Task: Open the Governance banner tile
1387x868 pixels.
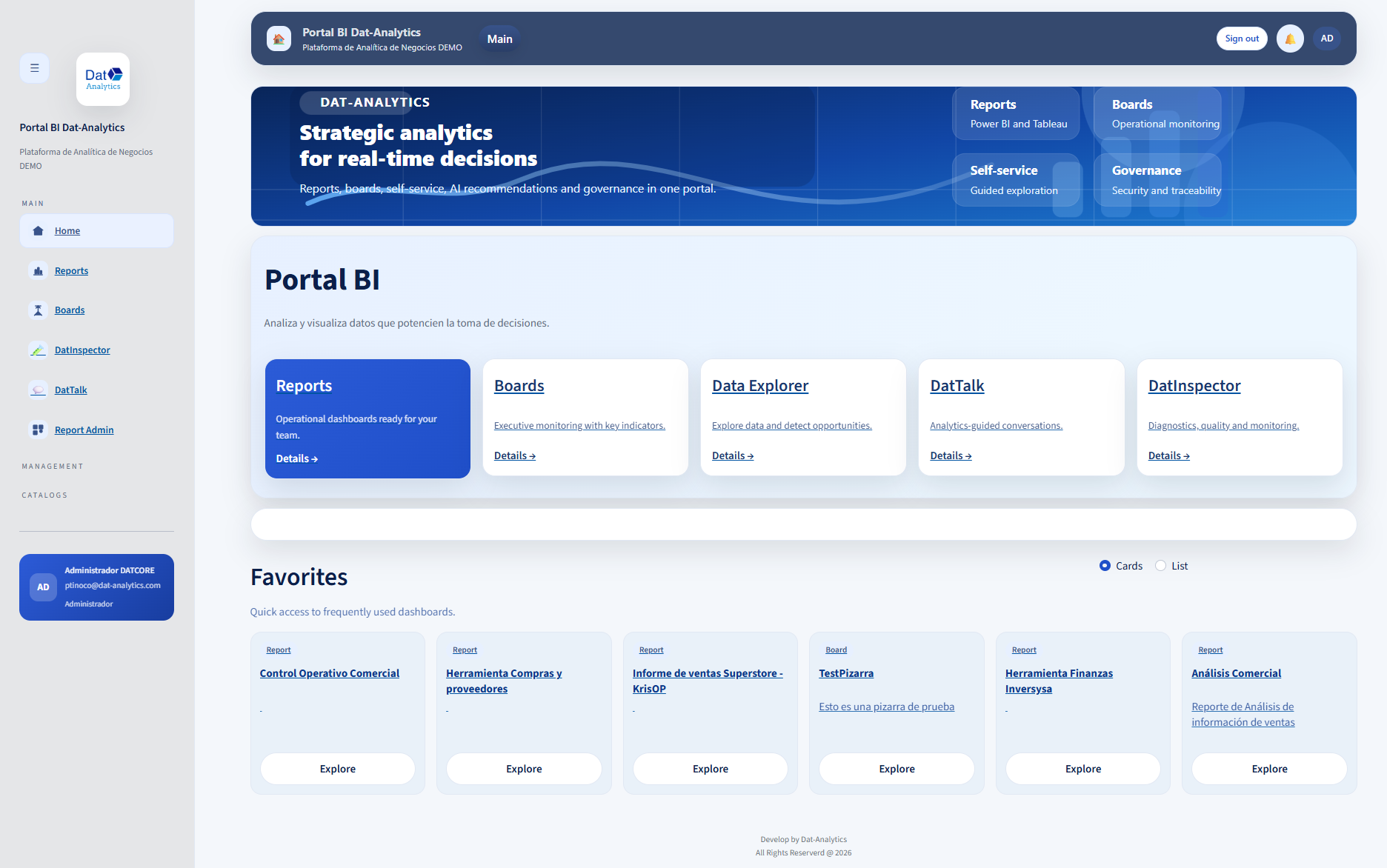Action: pyautogui.click(x=1157, y=179)
